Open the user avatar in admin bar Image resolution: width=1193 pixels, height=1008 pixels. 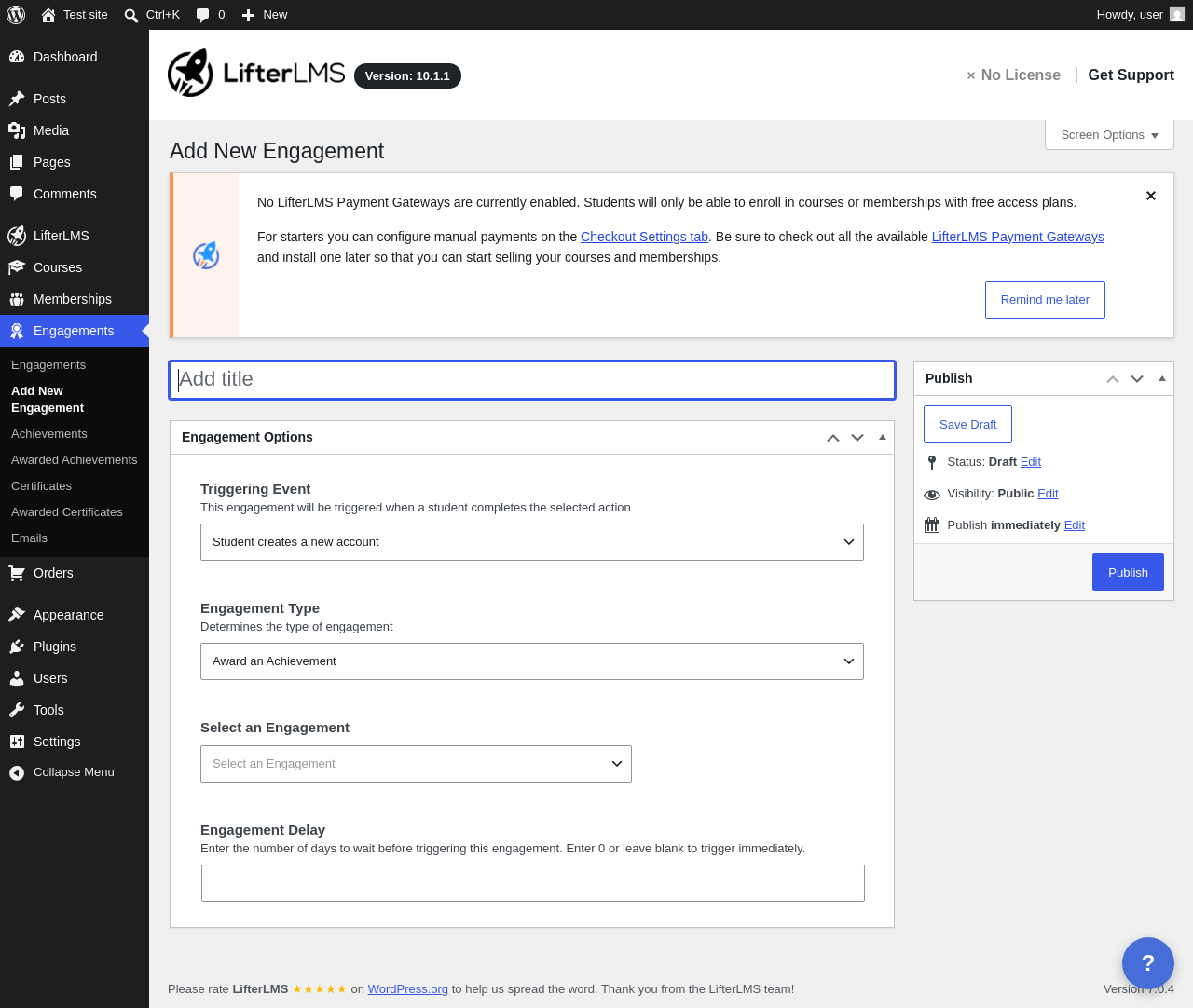tap(1177, 15)
